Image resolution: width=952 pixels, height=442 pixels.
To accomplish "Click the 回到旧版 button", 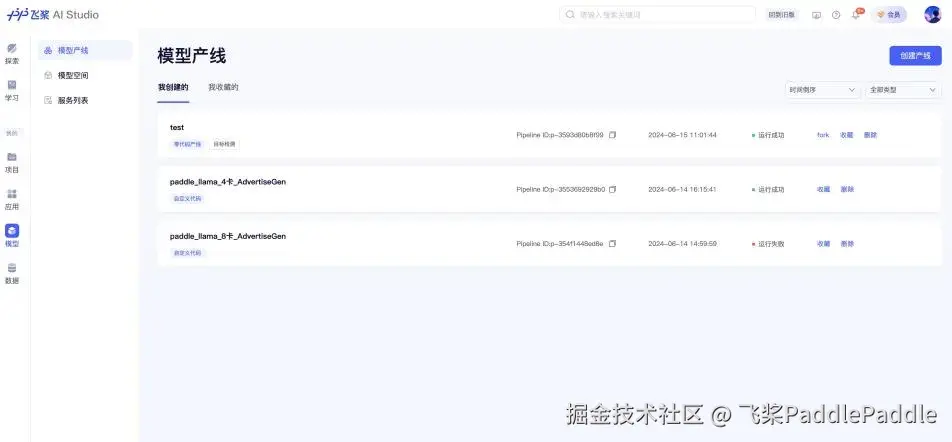I will click(x=783, y=15).
